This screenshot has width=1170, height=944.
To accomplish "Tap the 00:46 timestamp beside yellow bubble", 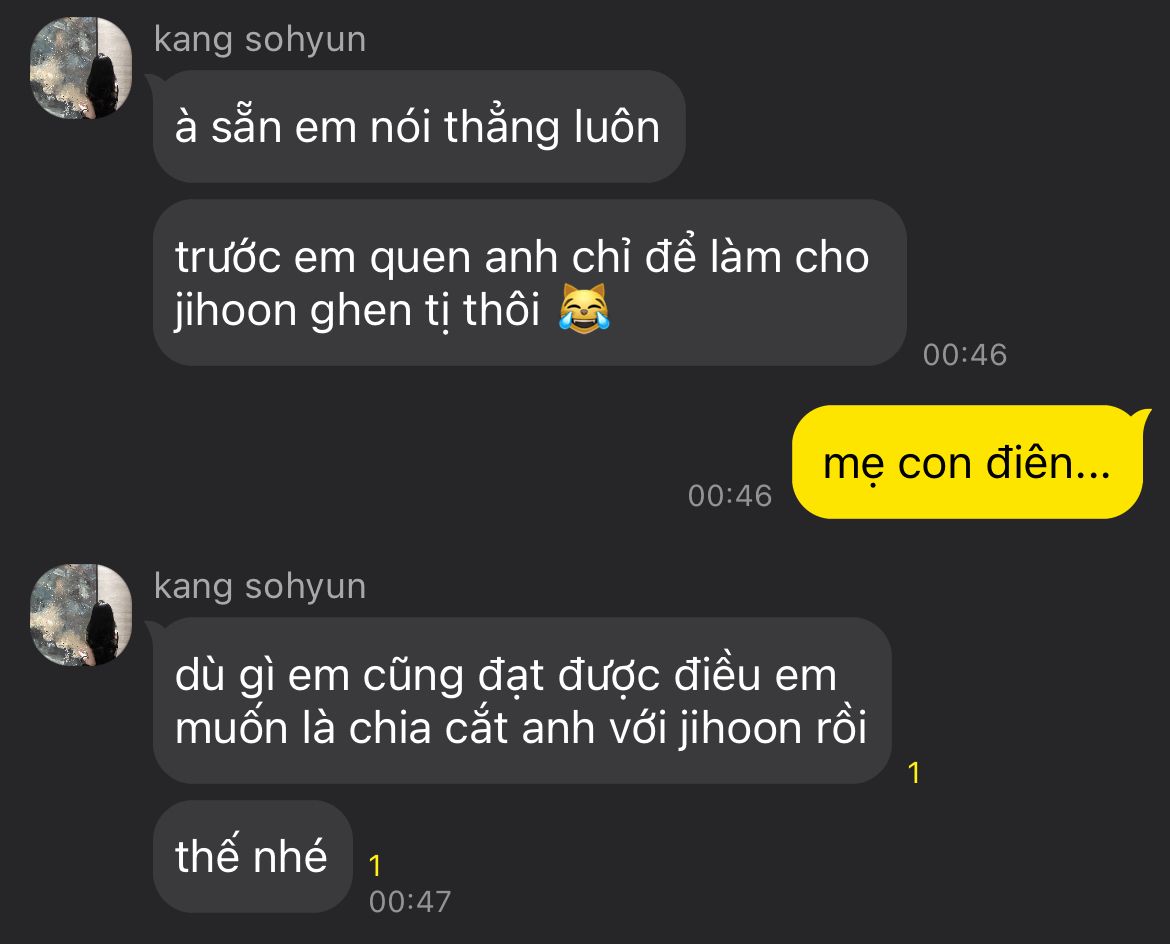I will pos(730,496).
